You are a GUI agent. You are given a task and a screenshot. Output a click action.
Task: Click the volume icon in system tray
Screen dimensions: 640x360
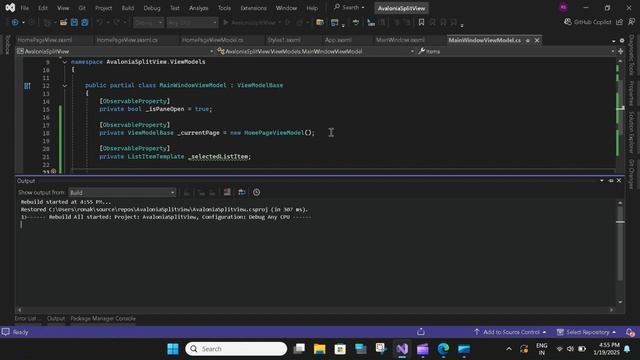tap(570, 349)
